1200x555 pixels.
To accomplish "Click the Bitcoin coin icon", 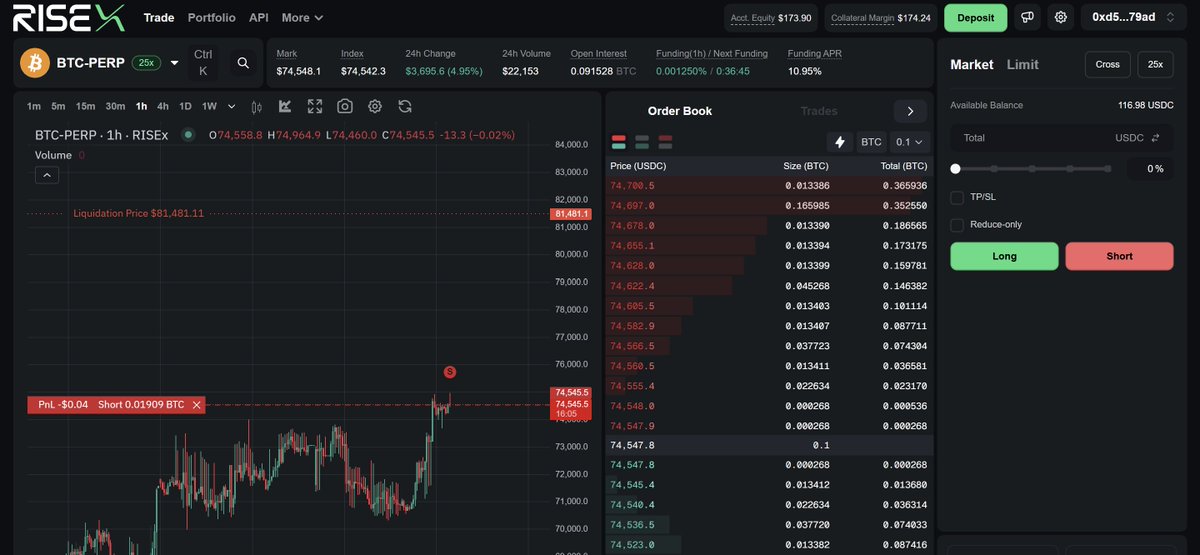I will 35,63.
